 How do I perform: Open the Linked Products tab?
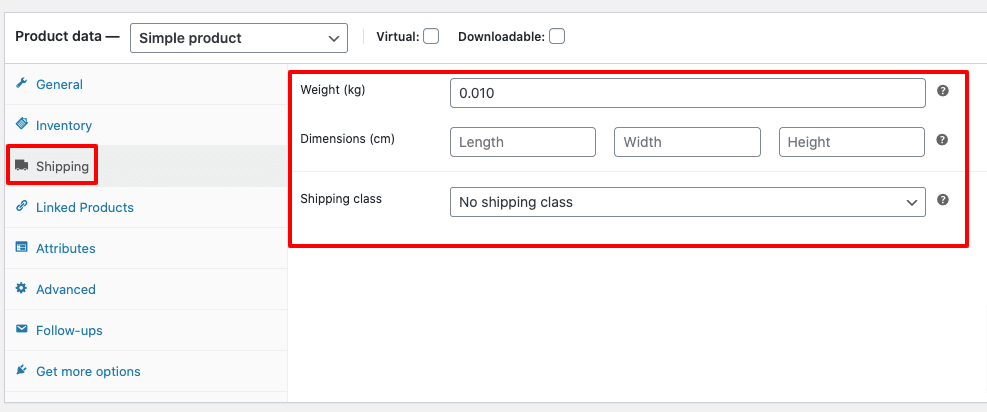[x=84, y=207]
